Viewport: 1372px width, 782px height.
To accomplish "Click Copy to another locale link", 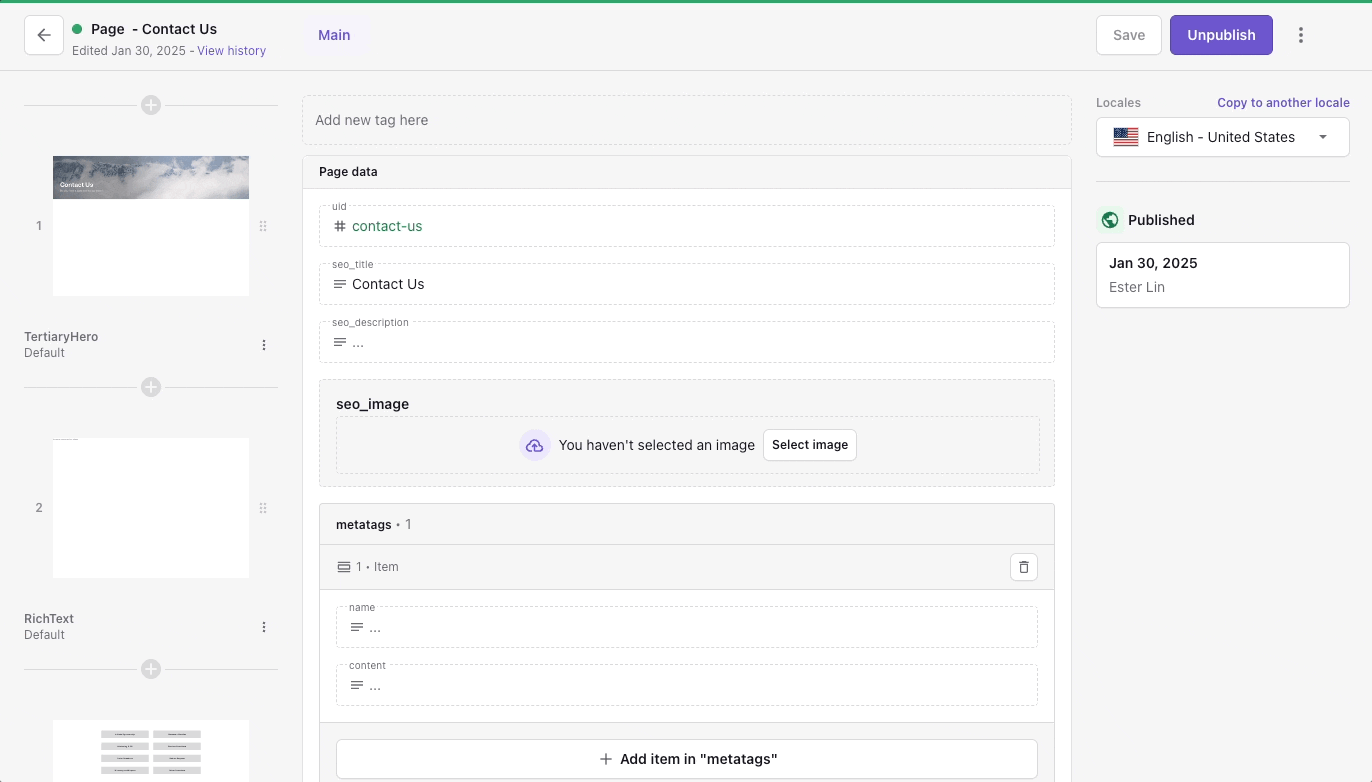I will click(1283, 103).
